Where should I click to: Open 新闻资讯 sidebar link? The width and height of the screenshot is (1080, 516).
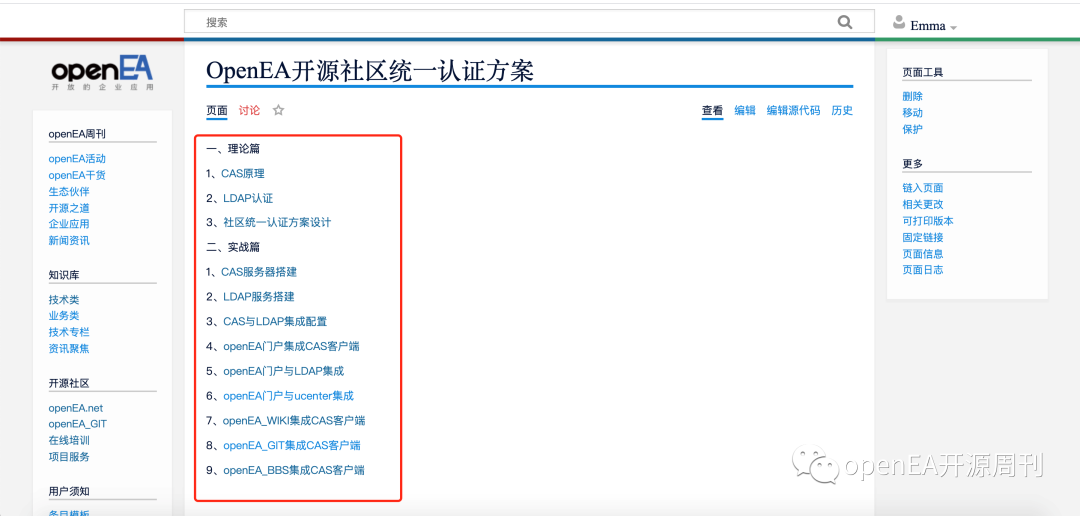[69, 240]
